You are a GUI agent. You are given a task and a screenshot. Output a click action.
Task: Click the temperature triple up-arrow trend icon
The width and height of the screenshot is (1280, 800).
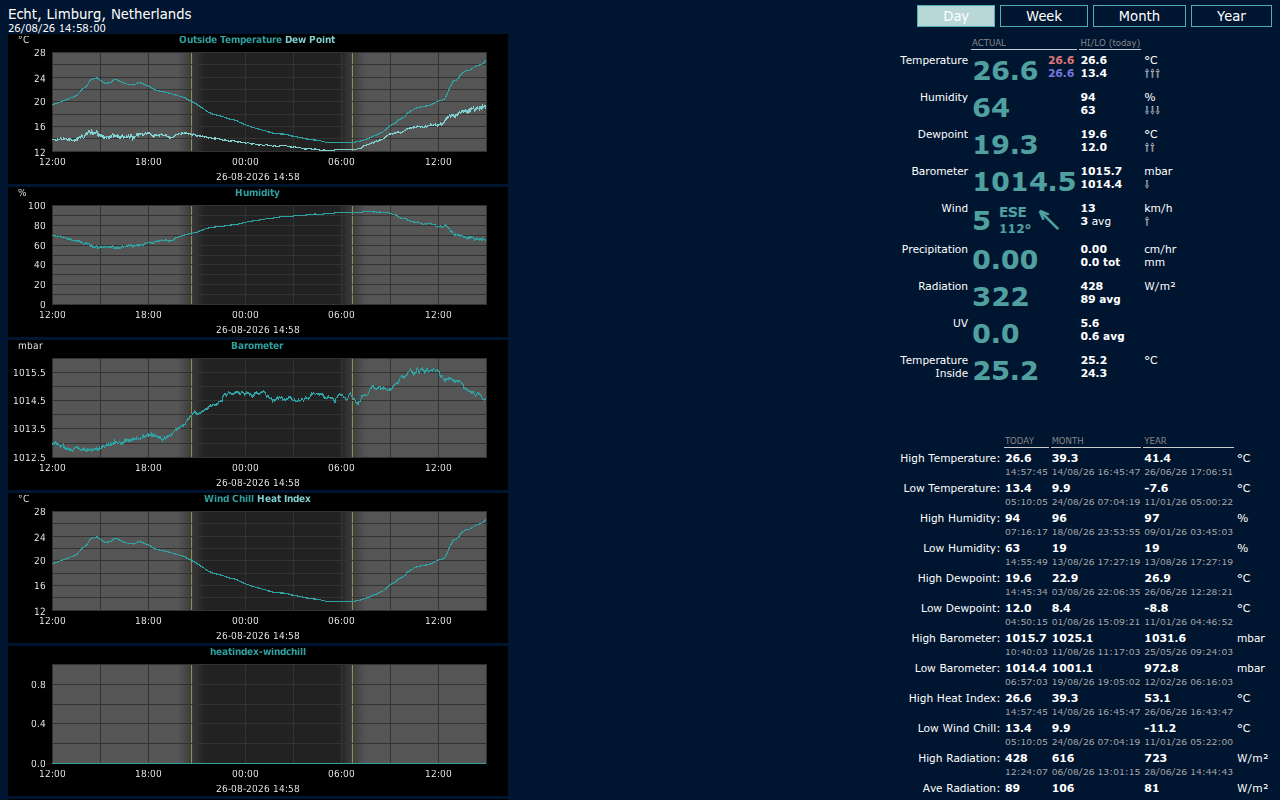coord(1151,74)
